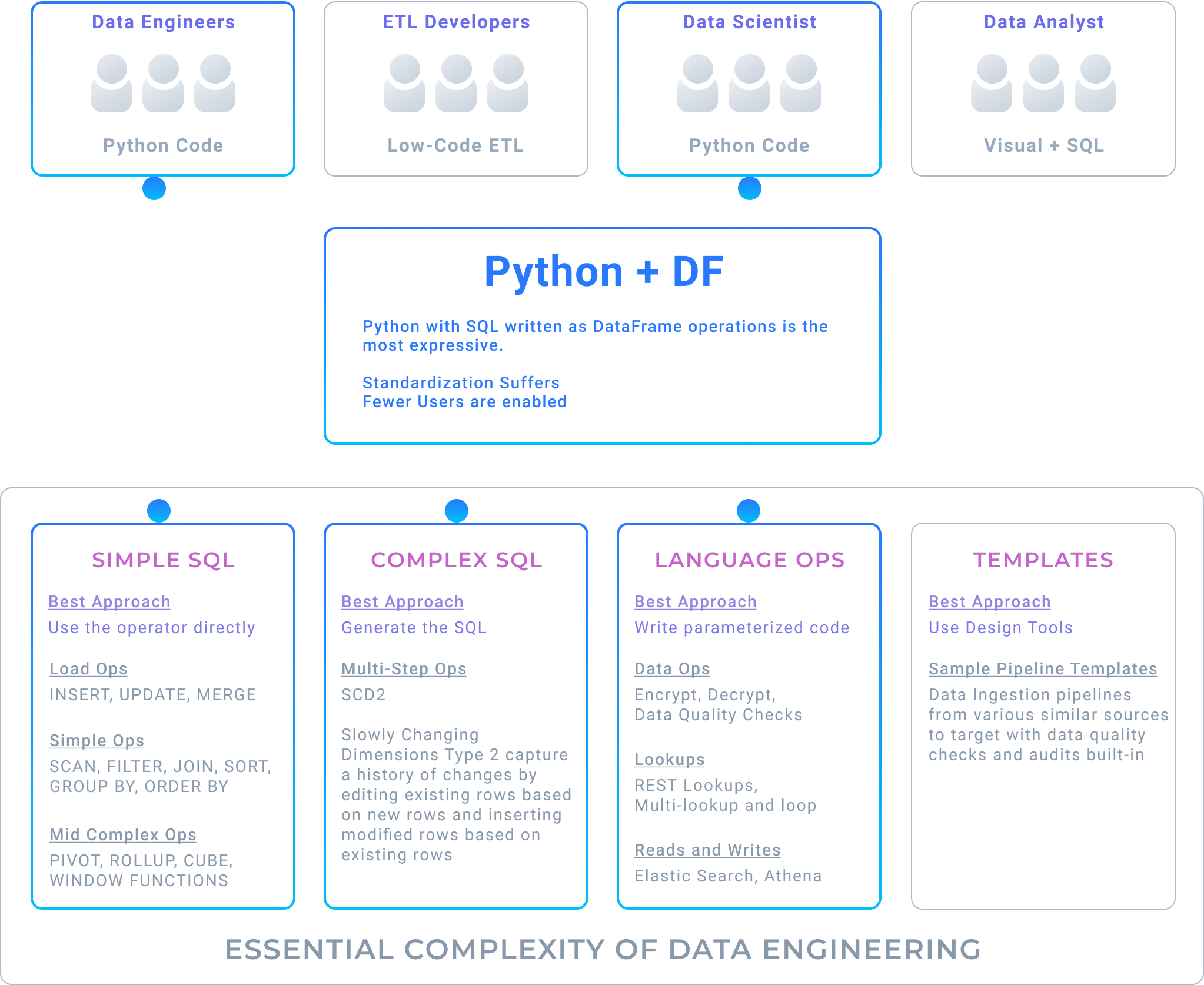1204x985 pixels.
Task: Open Best Approach link in Complex SQL
Action: point(403,601)
